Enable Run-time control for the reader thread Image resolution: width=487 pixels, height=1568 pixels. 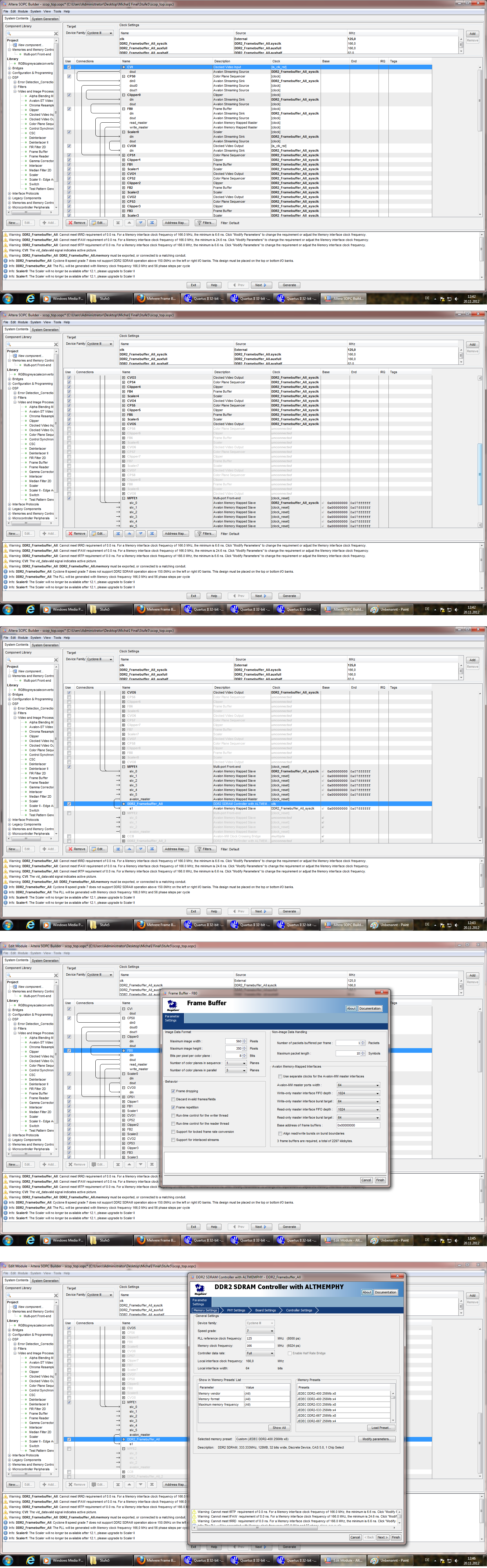click(173, 1123)
